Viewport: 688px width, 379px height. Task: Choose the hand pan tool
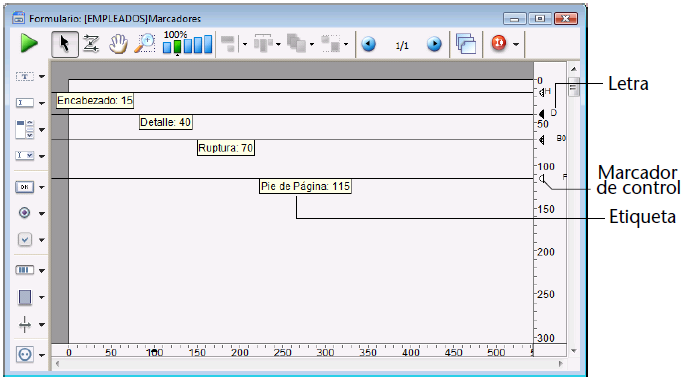tap(118, 44)
